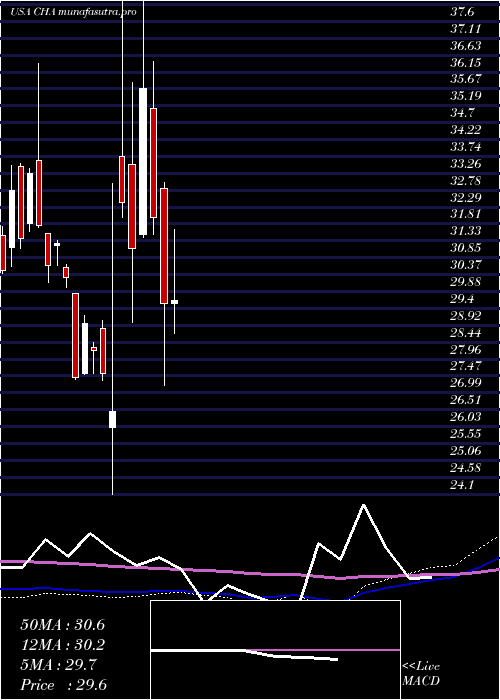Click the '12MA : 30.2' readout
Image resolution: width=500 pixels, height=700 pixels.
click(x=62, y=645)
